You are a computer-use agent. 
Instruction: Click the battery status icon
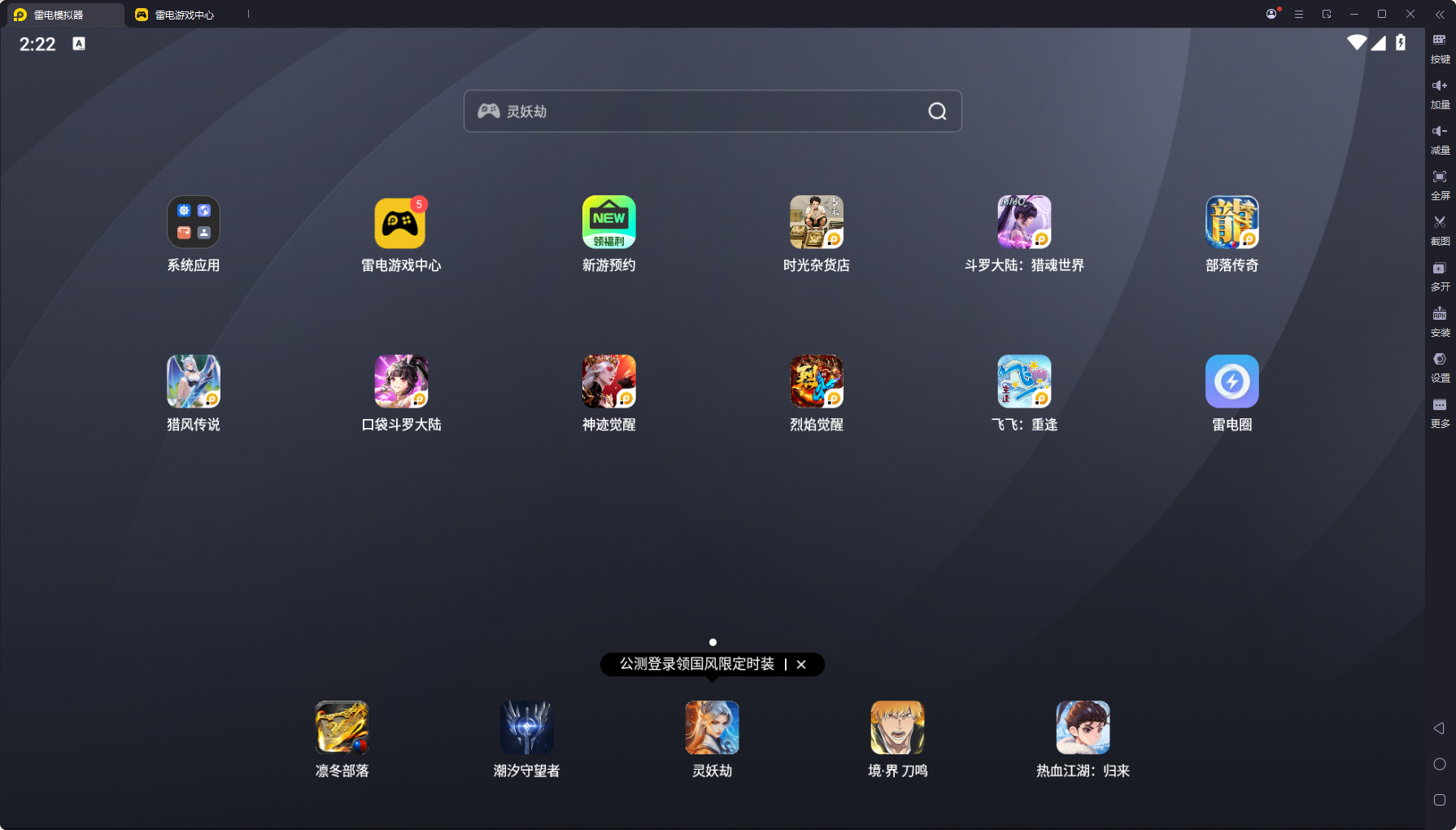[x=1401, y=42]
